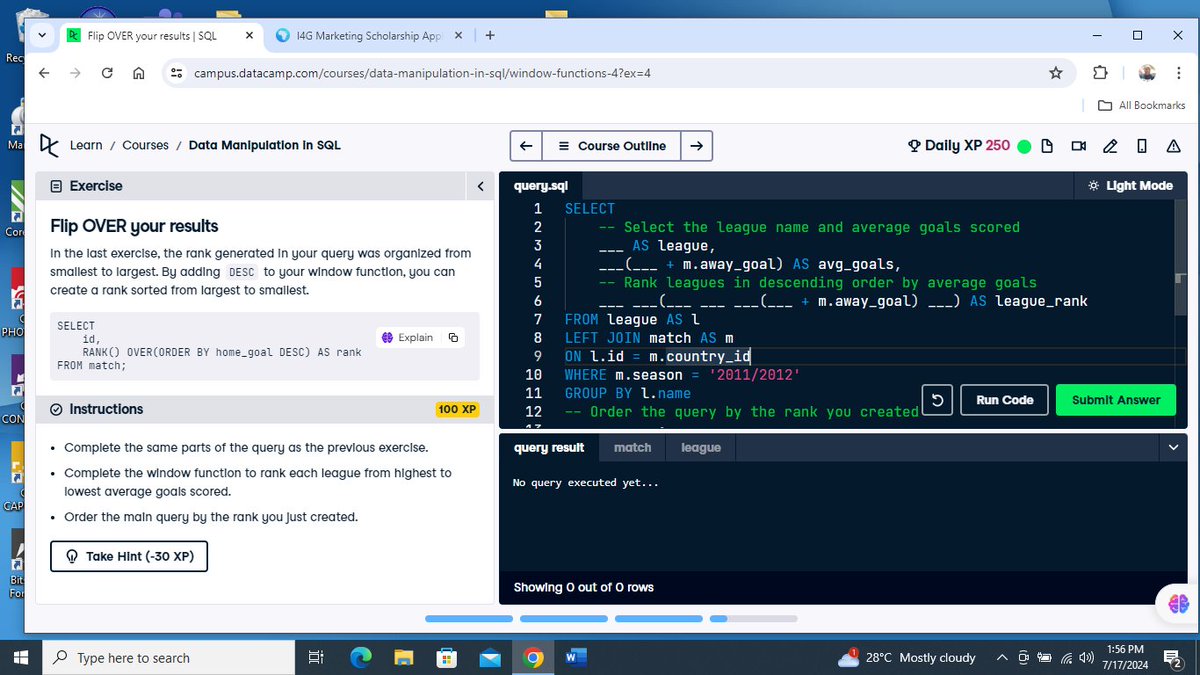Click the browser back arrow
This screenshot has height=675, width=1200.
point(44,73)
